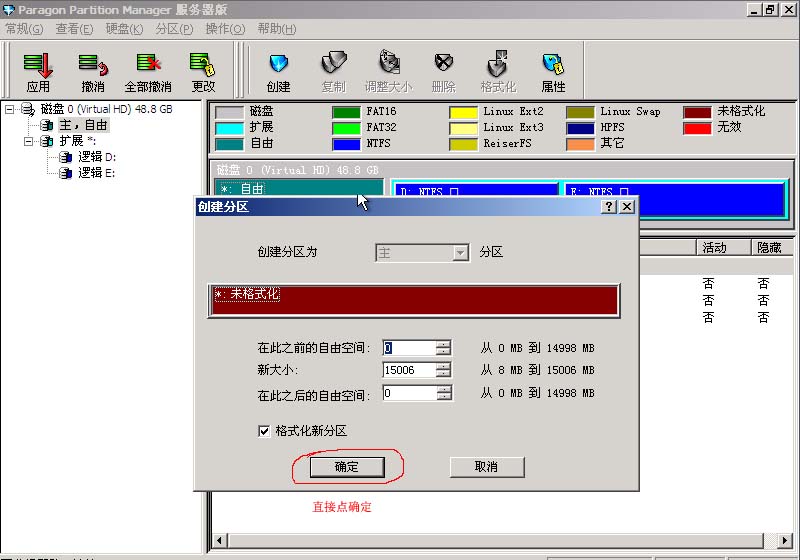Adjust the 新大小 spinner arrows
This screenshot has height=560, width=800.
[443, 370]
